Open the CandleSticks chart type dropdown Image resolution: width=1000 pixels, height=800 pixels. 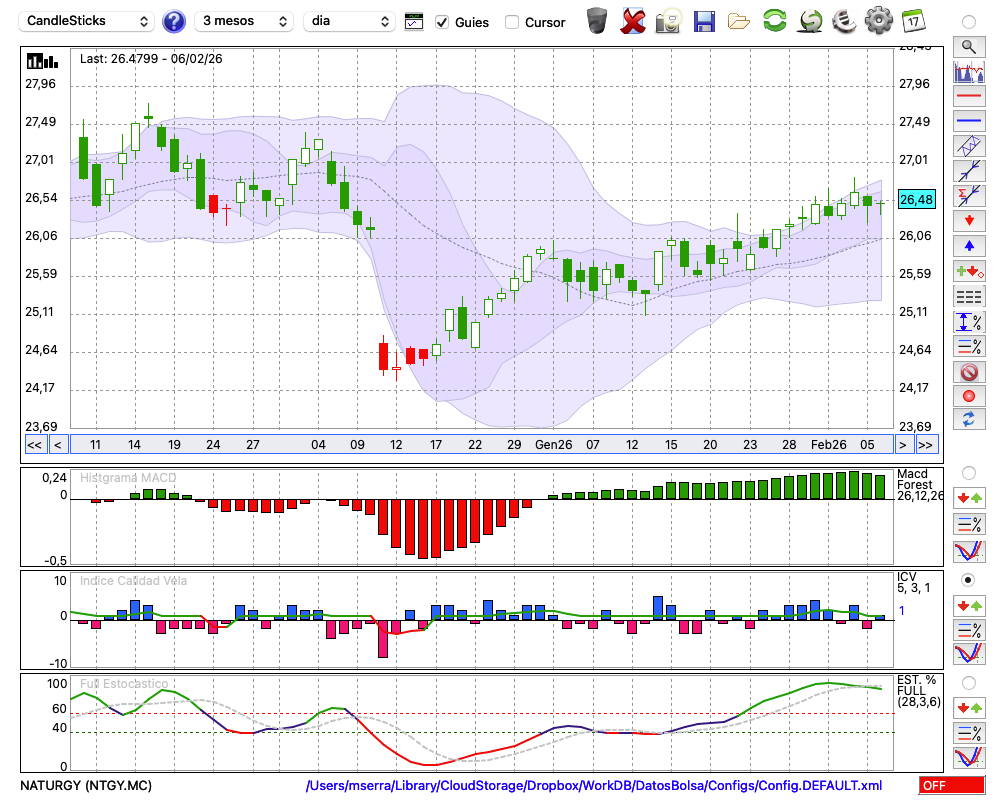point(87,21)
